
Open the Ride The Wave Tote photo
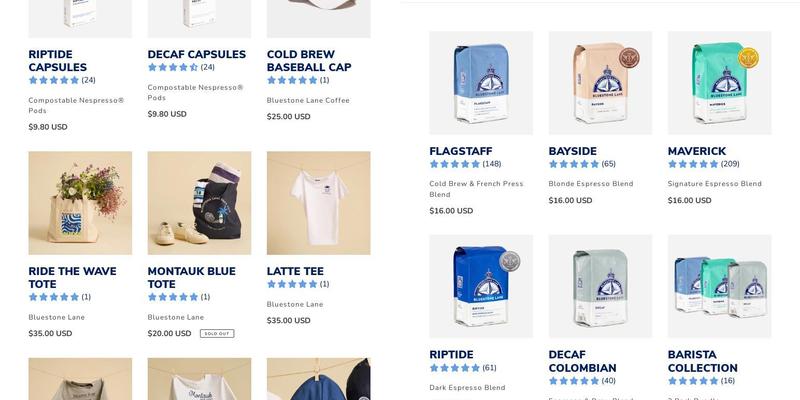(80, 203)
